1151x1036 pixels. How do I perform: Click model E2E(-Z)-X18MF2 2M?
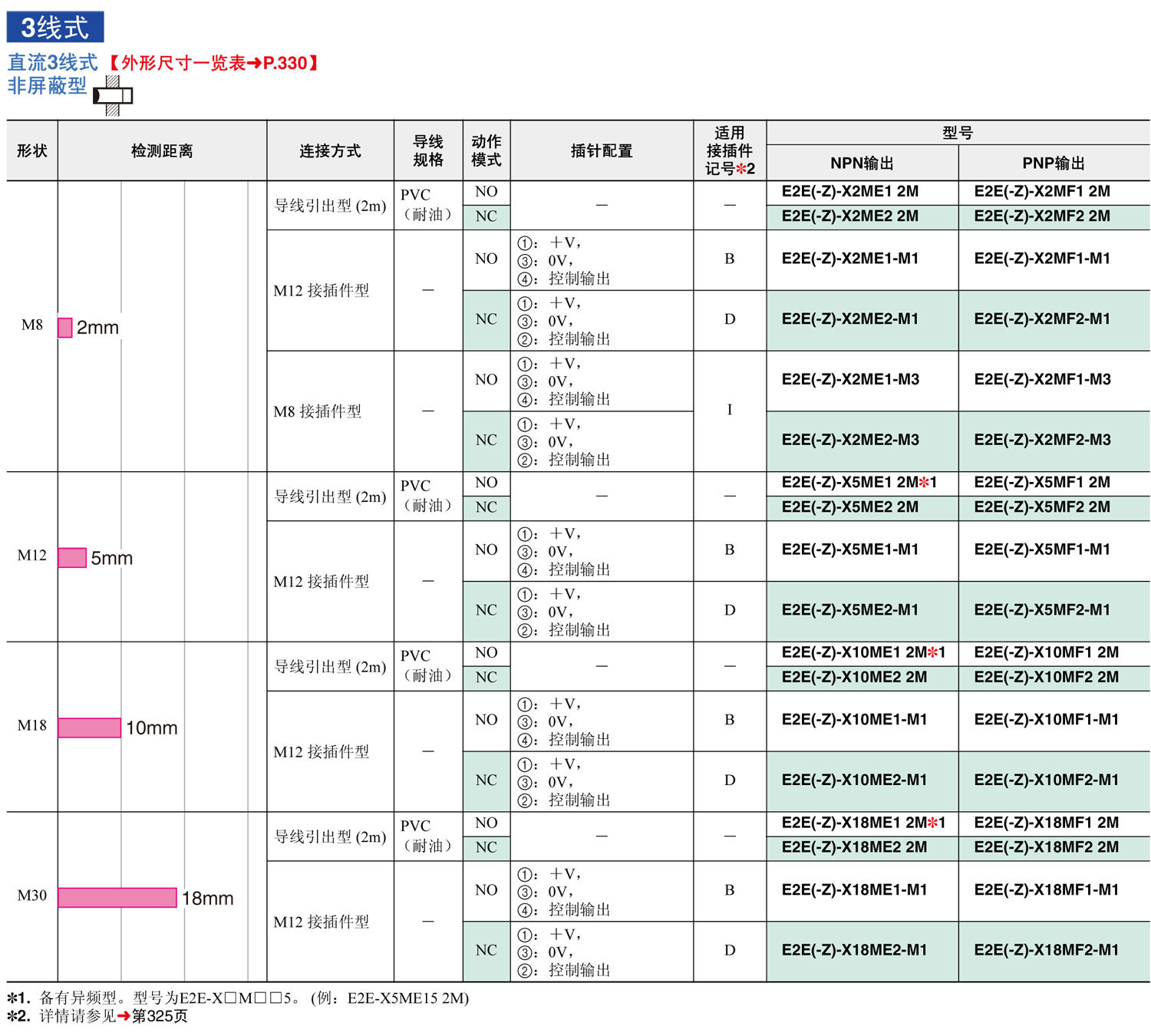[1047, 848]
